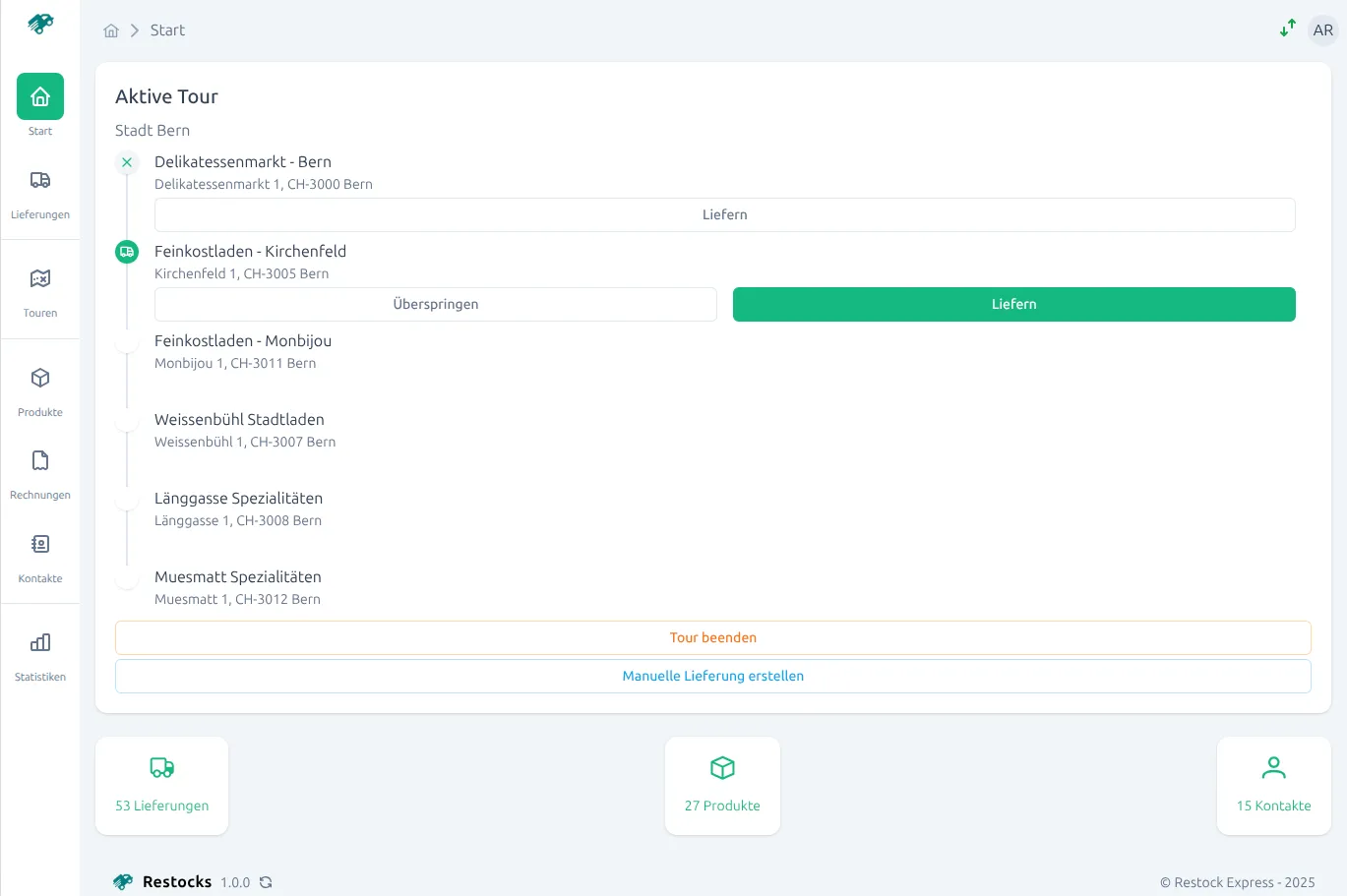
Task: Skip Kirchenfeld using the Überspringen button
Action: pyautogui.click(x=435, y=304)
